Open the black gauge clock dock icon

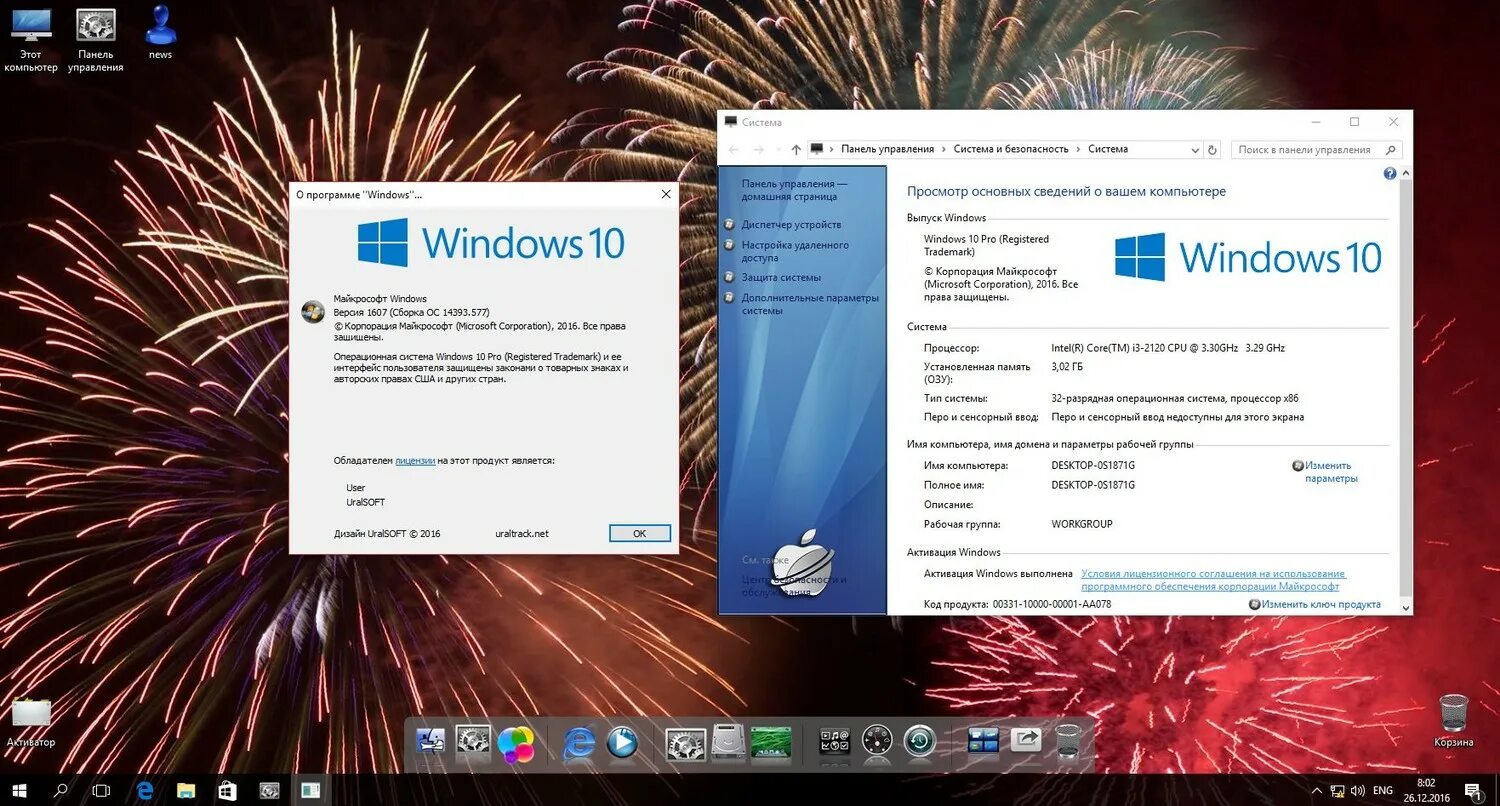(x=877, y=742)
